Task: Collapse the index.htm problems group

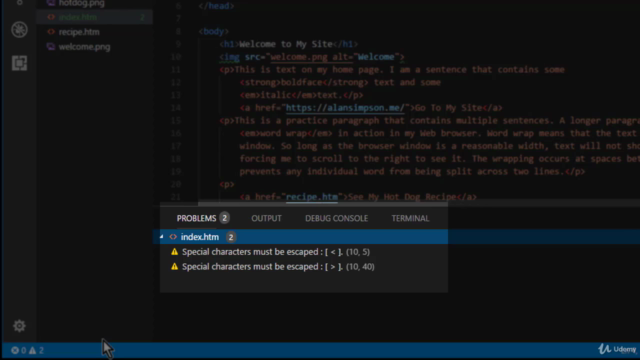Action: pos(162,237)
